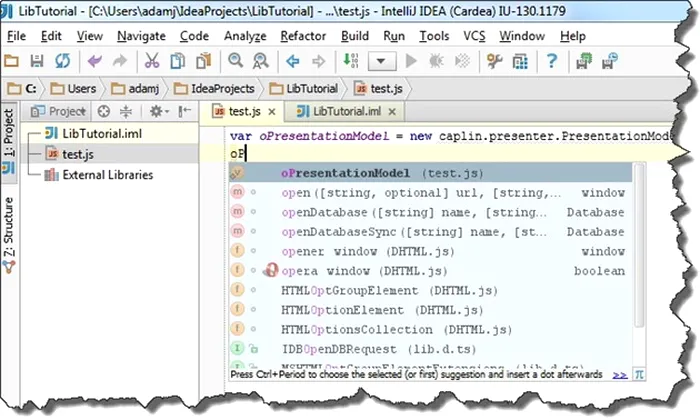The height and width of the screenshot is (420, 700).
Task: Click the C: breadcrumb in navigation bar
Action: click(22, 89)
